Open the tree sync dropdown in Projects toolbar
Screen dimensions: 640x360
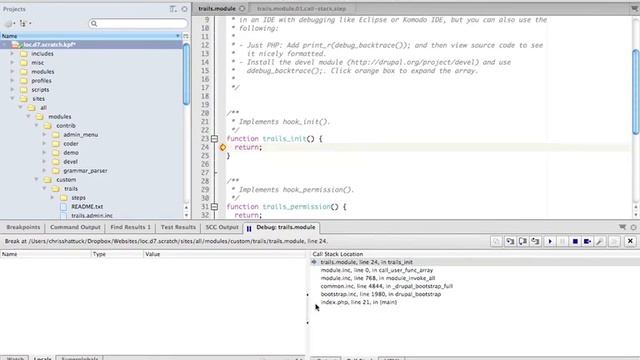[25, 23]
